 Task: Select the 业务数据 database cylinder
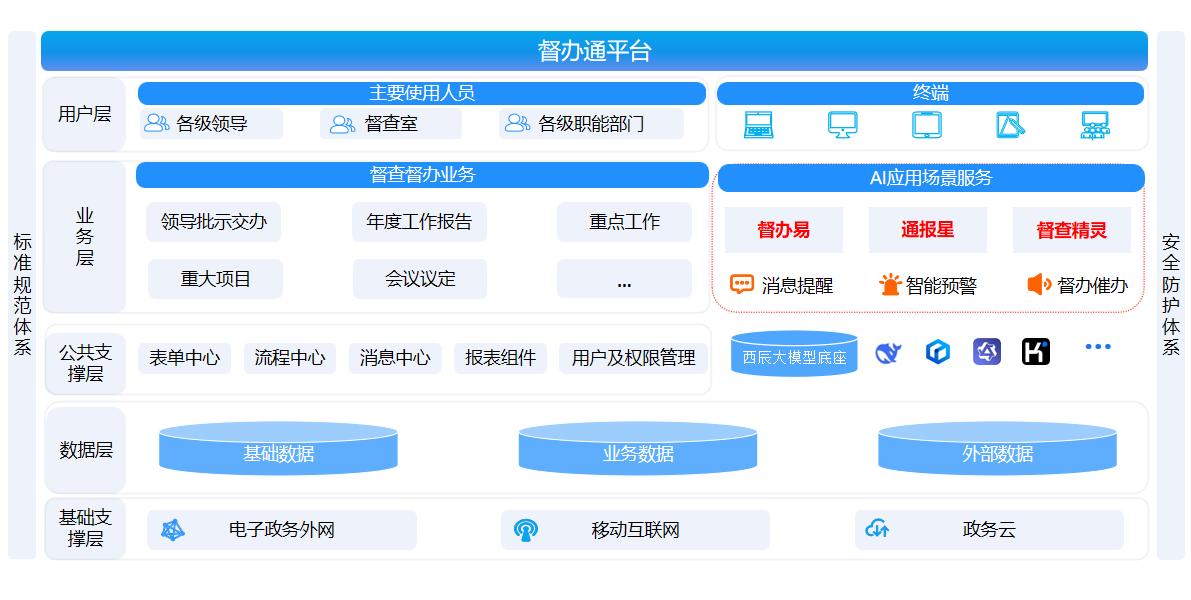pyautogui.click(x=638, y=449)
